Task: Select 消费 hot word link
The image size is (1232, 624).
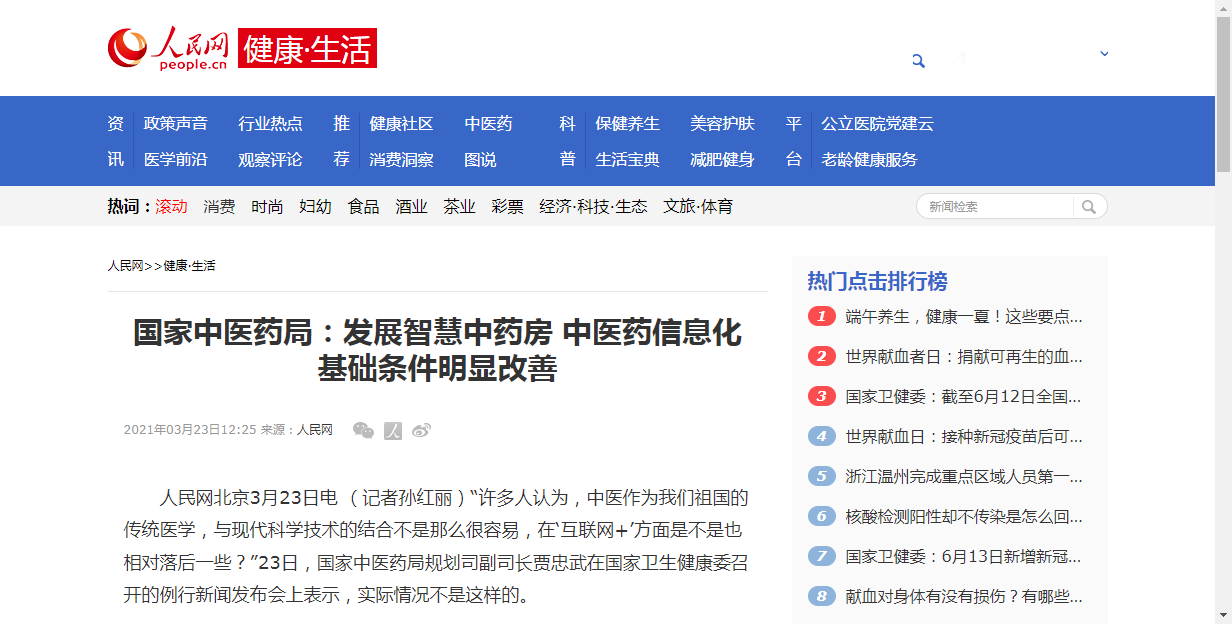Action: (x=219, y=207)
